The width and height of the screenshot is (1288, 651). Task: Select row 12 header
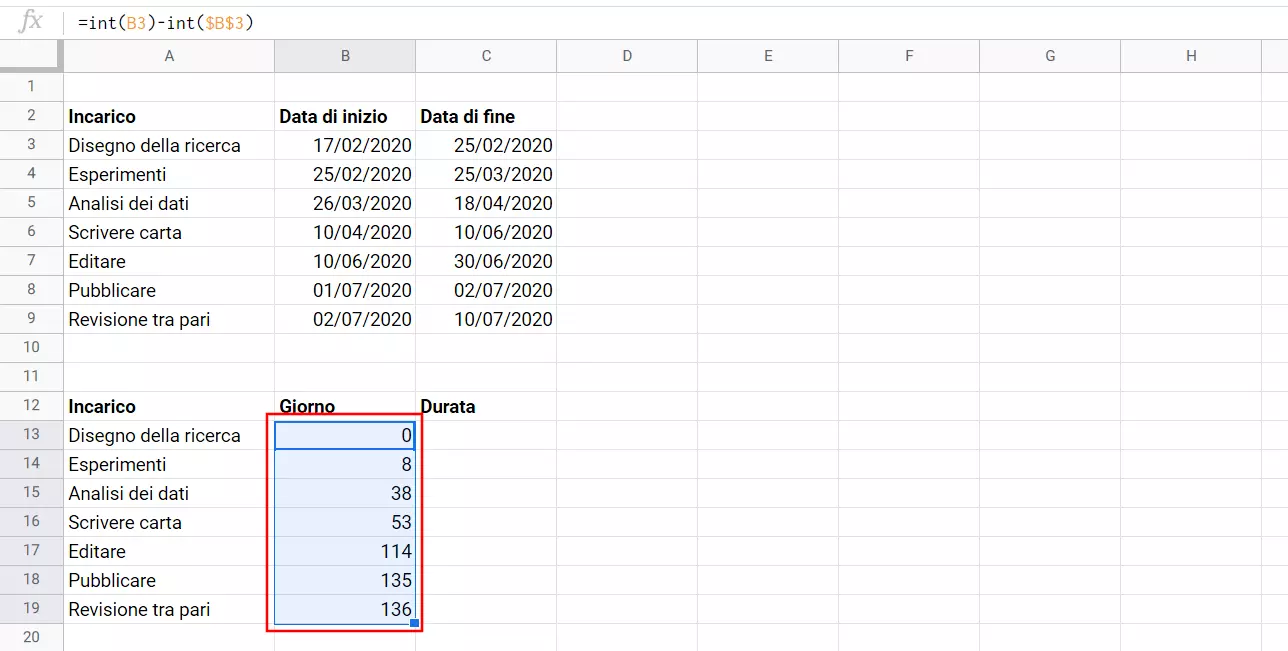point(31,406)
